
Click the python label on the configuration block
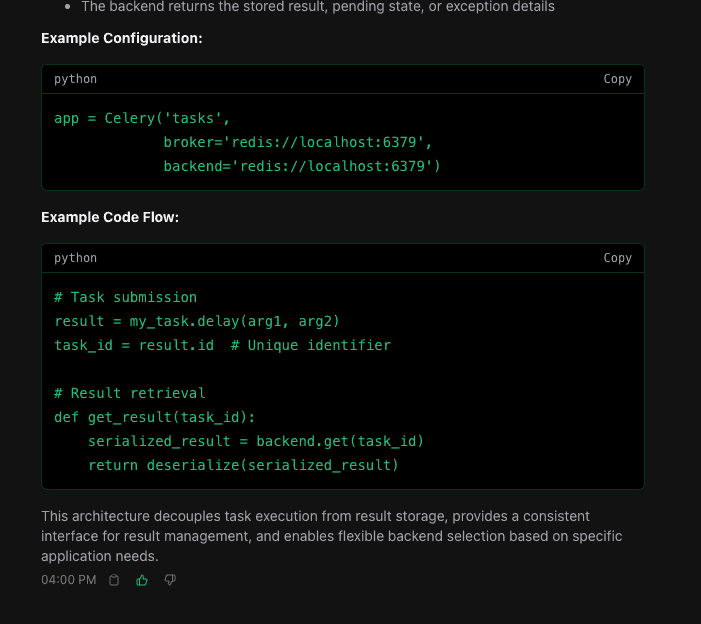pyautogui.click(x=76, y=79)
